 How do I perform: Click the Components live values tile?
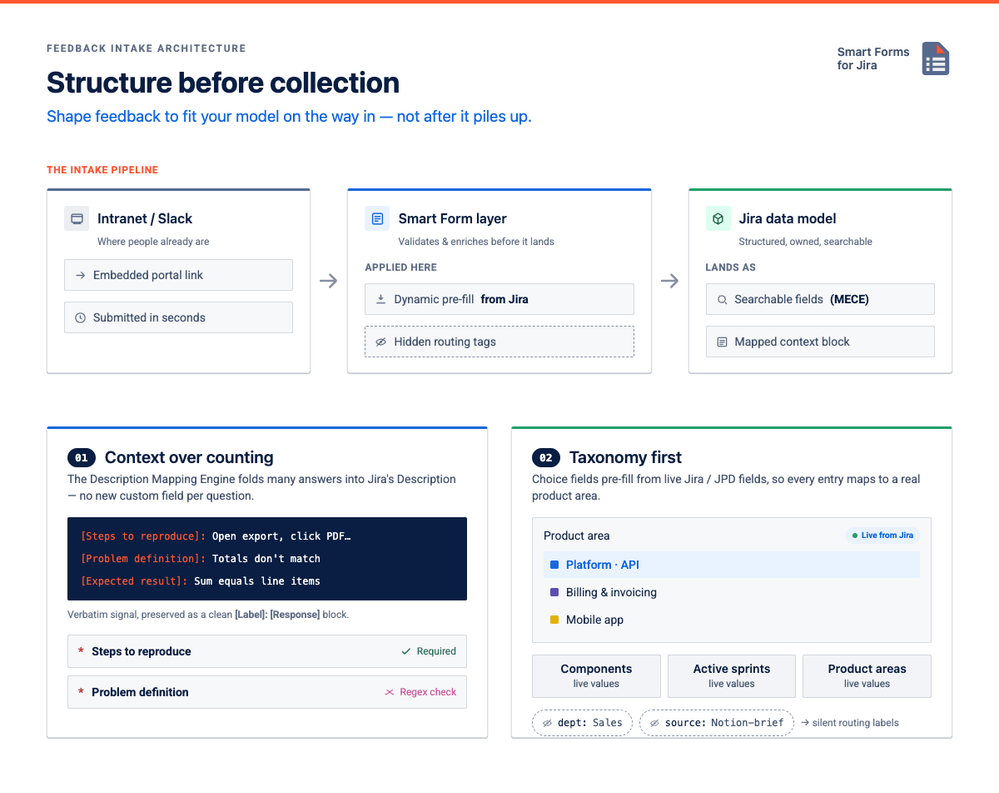pos(596,676)
